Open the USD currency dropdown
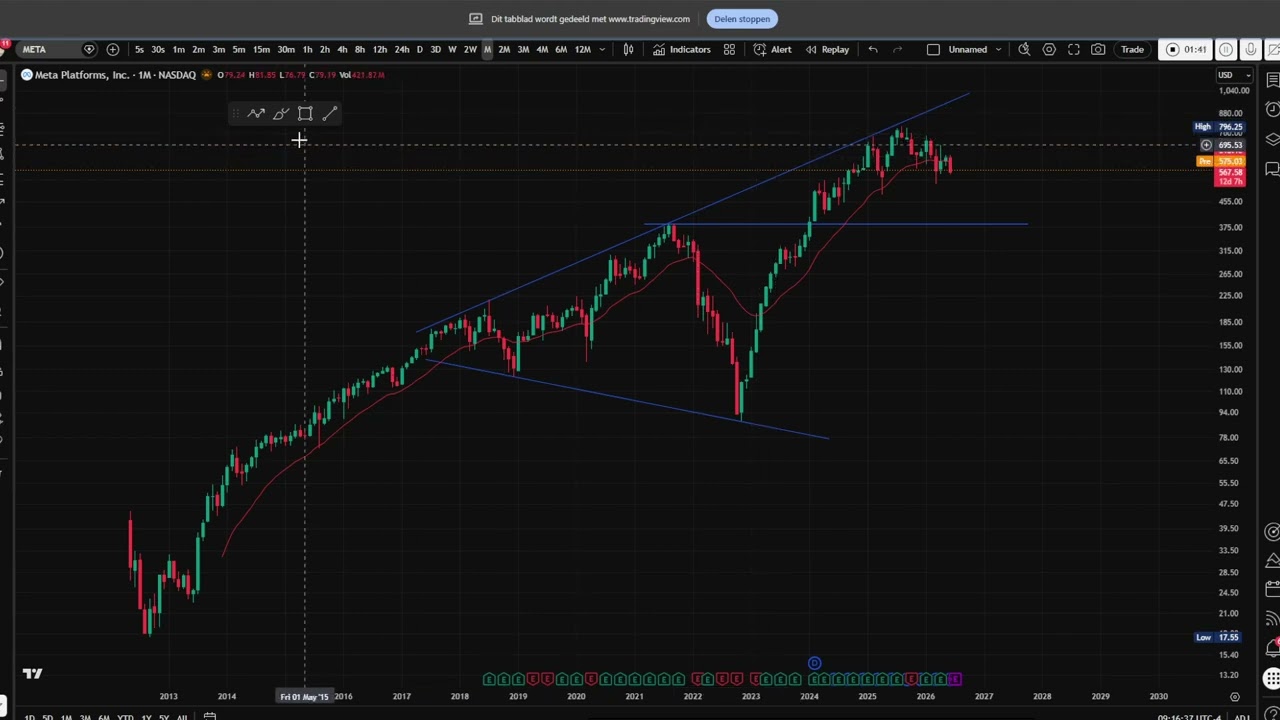 pos(1233,75)
